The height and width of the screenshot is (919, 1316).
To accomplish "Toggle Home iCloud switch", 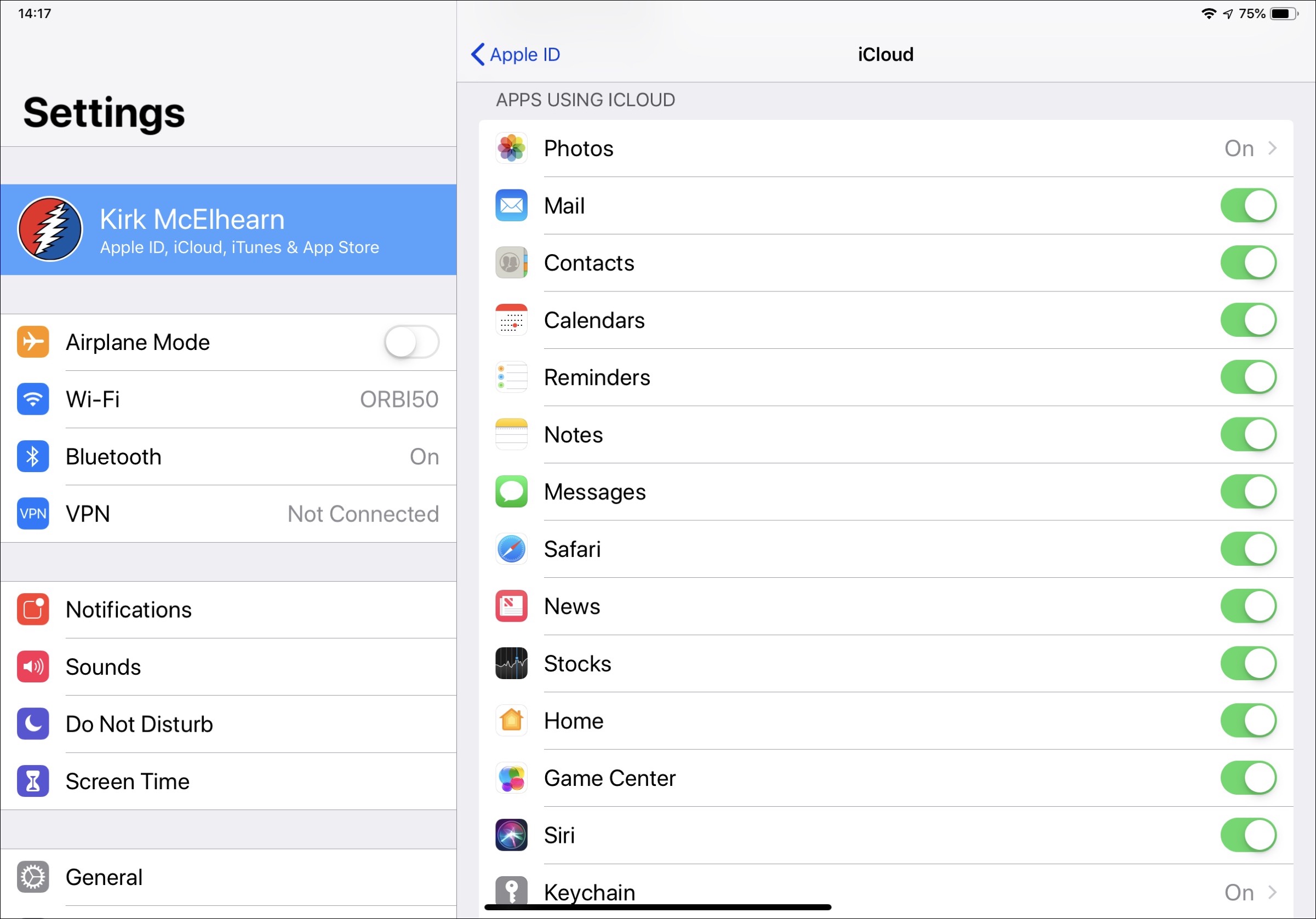I will 1249,721.
